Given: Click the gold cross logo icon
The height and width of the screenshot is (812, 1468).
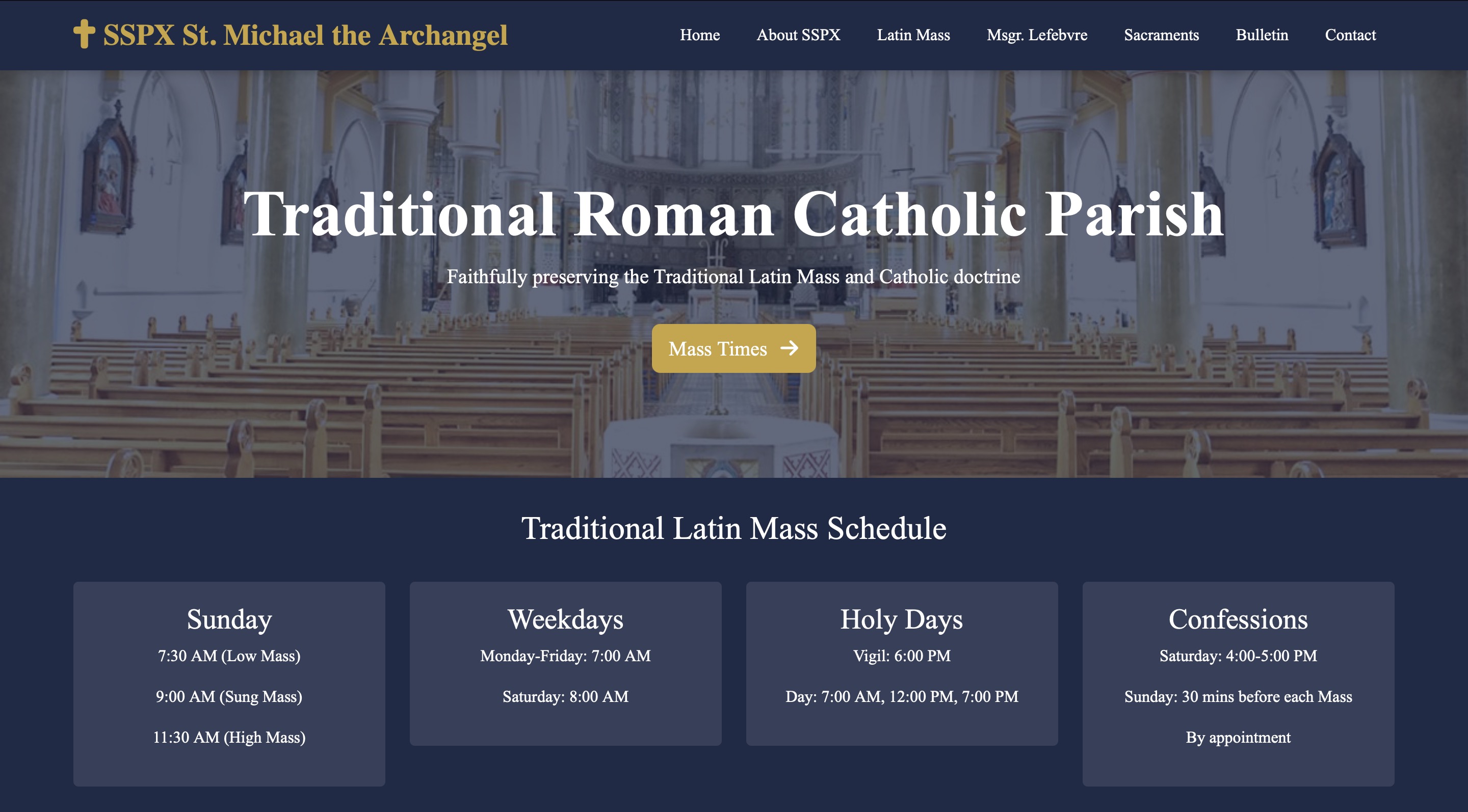Looking at the screenshot, I should click(84, 34).
